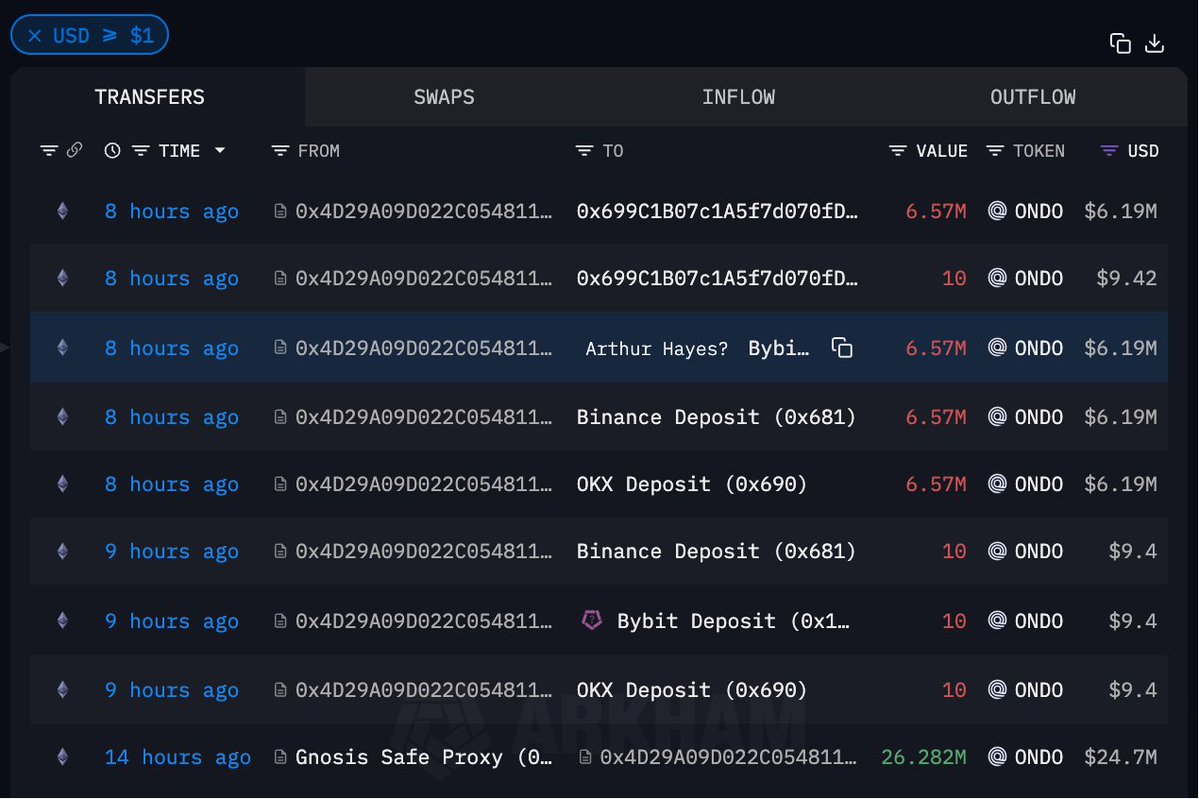Screen dimensions: 1199x799
Task: Open ONDO token icon in Arthur Hayes row
Action: (997, 348)
